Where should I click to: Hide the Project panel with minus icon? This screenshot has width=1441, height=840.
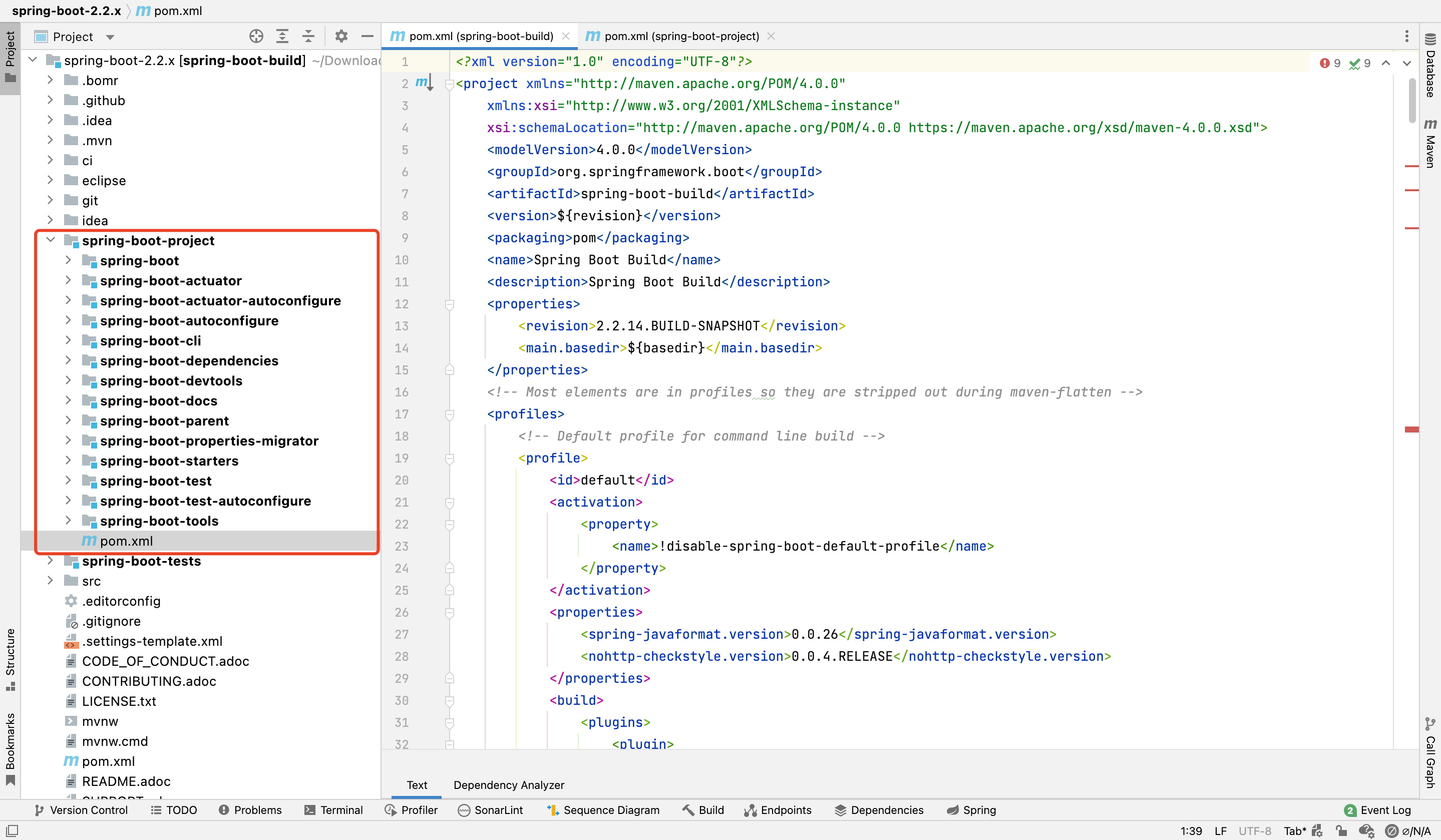pyautogui.click(x=367, y=37)
